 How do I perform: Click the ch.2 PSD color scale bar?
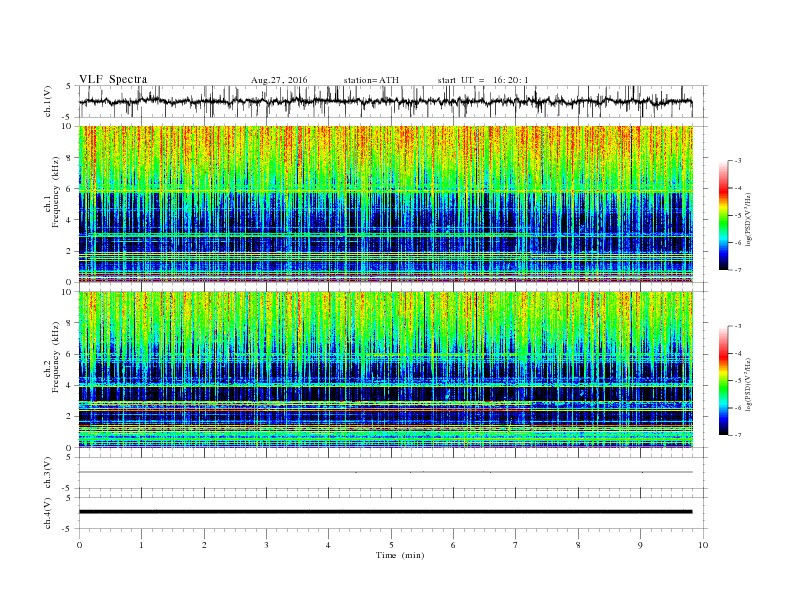724,381
